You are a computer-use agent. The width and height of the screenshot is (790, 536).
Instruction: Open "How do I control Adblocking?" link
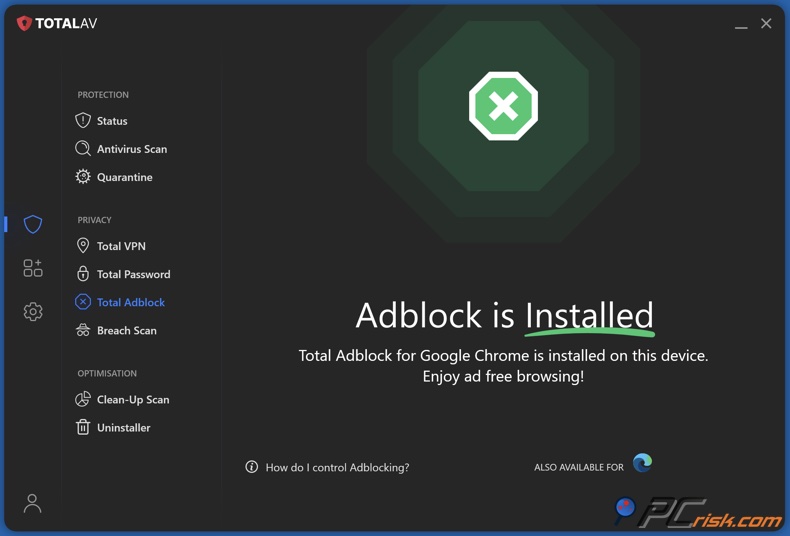coord(337,467)
